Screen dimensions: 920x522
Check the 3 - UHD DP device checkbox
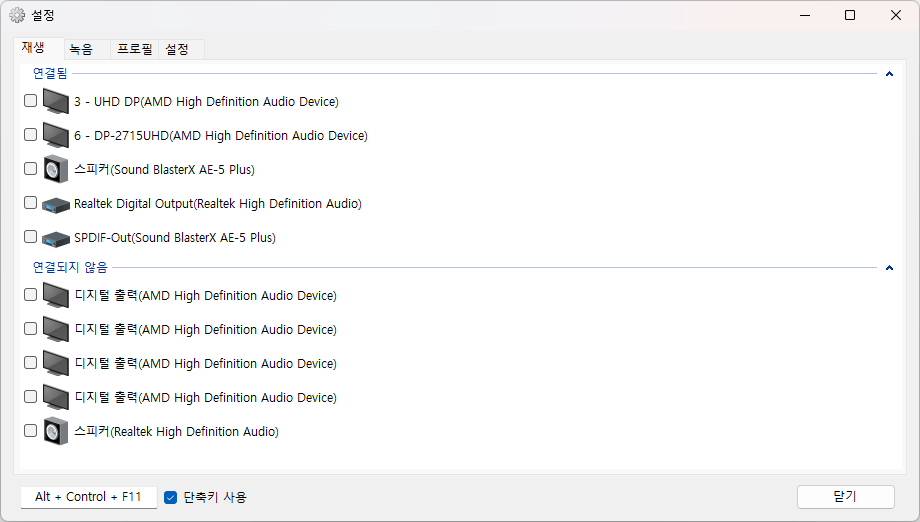(x=31, y=100)
